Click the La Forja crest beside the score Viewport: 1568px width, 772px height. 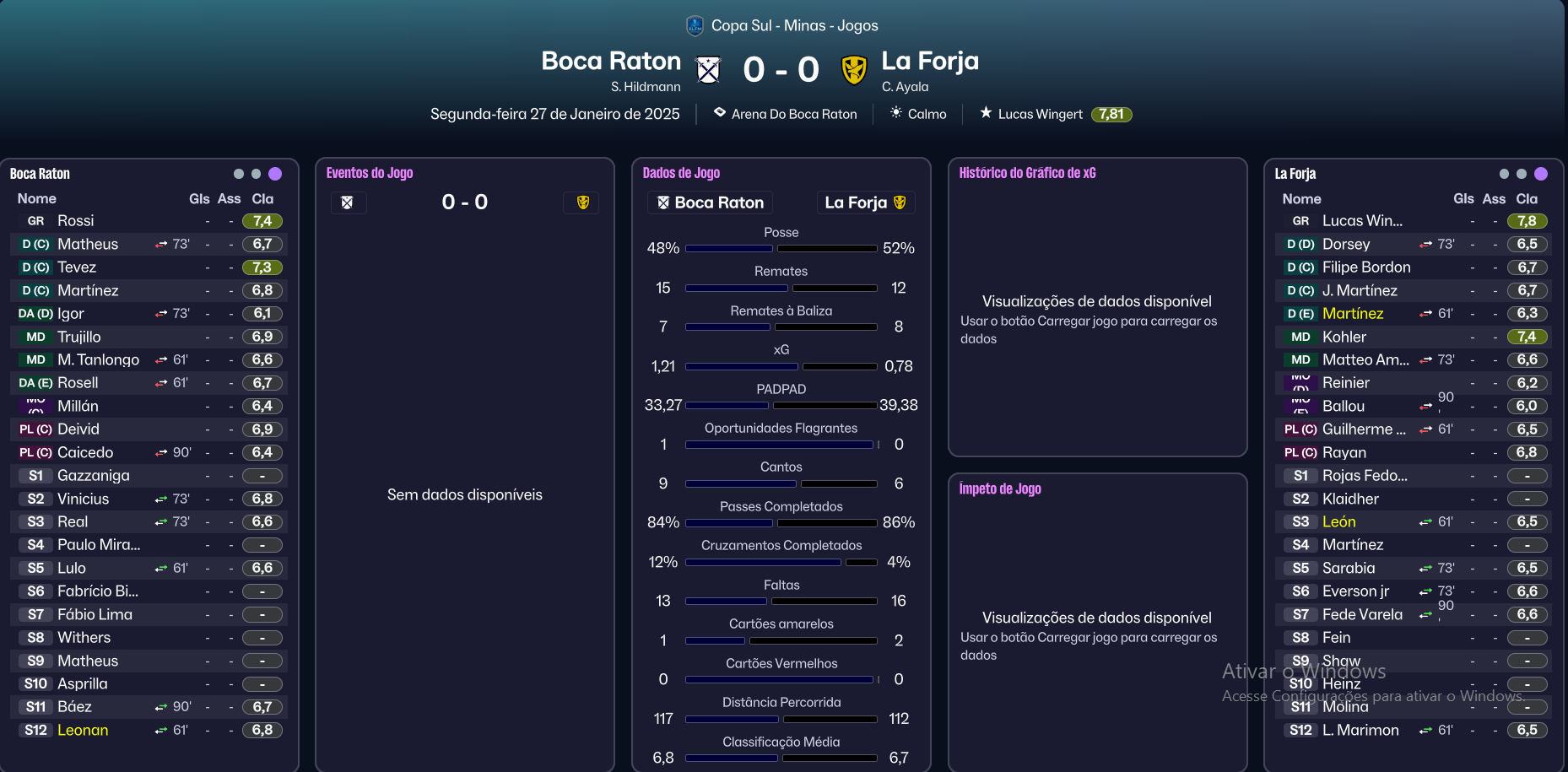[x=854, y=70]
